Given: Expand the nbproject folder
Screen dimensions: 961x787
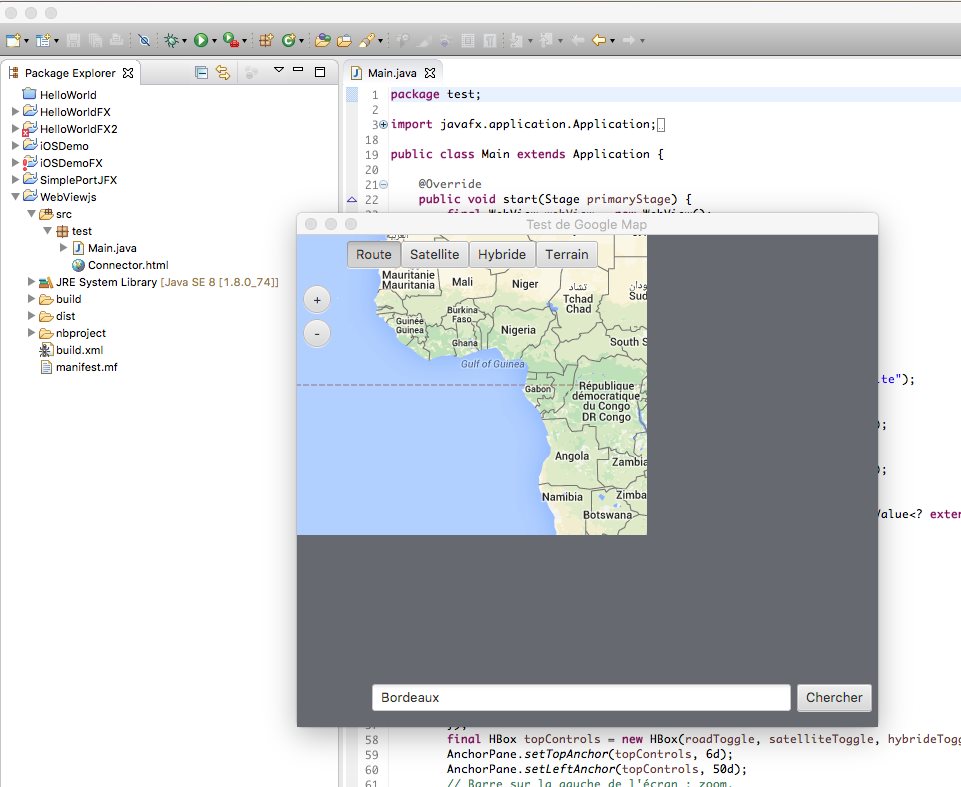Looking at the screenshot, I should (x=31, y=333).
